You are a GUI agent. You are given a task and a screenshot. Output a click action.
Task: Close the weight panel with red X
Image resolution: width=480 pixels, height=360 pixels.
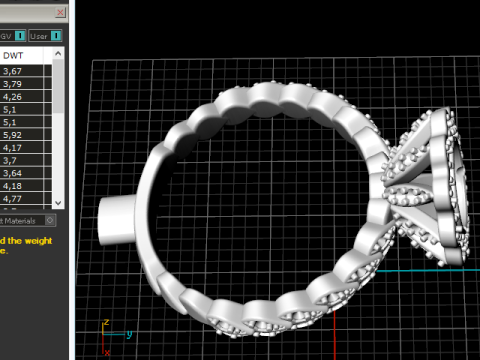[60, 13]
